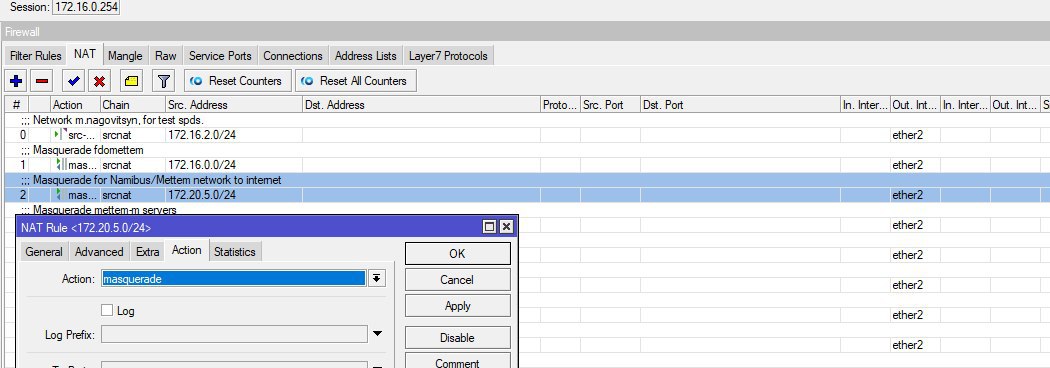Select comment 'Masquerade fdomettem'
This screenshot has width=1050, height=368.
pyautogui.click(x=88, y=150)
